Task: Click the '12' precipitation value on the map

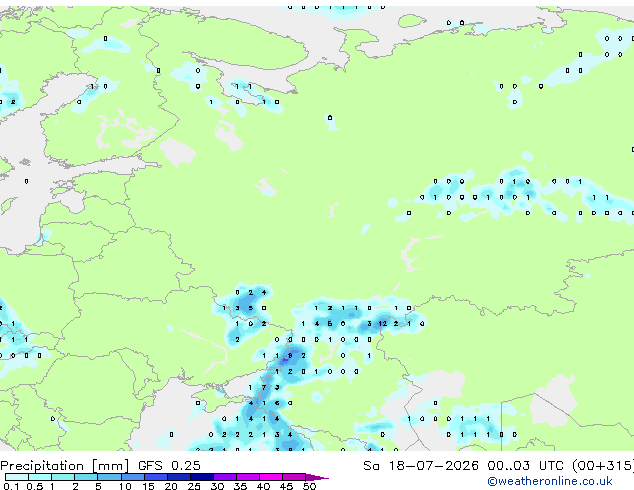Action: pos(383,323)
